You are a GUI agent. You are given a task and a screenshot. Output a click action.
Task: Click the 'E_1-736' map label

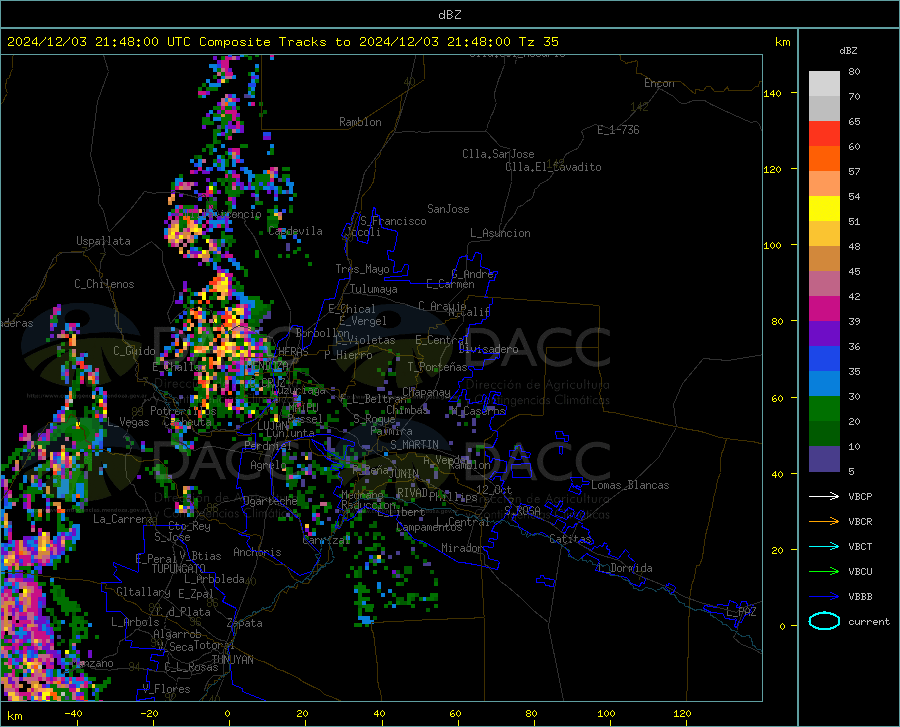pyautogui.click(x=618, y=130)
